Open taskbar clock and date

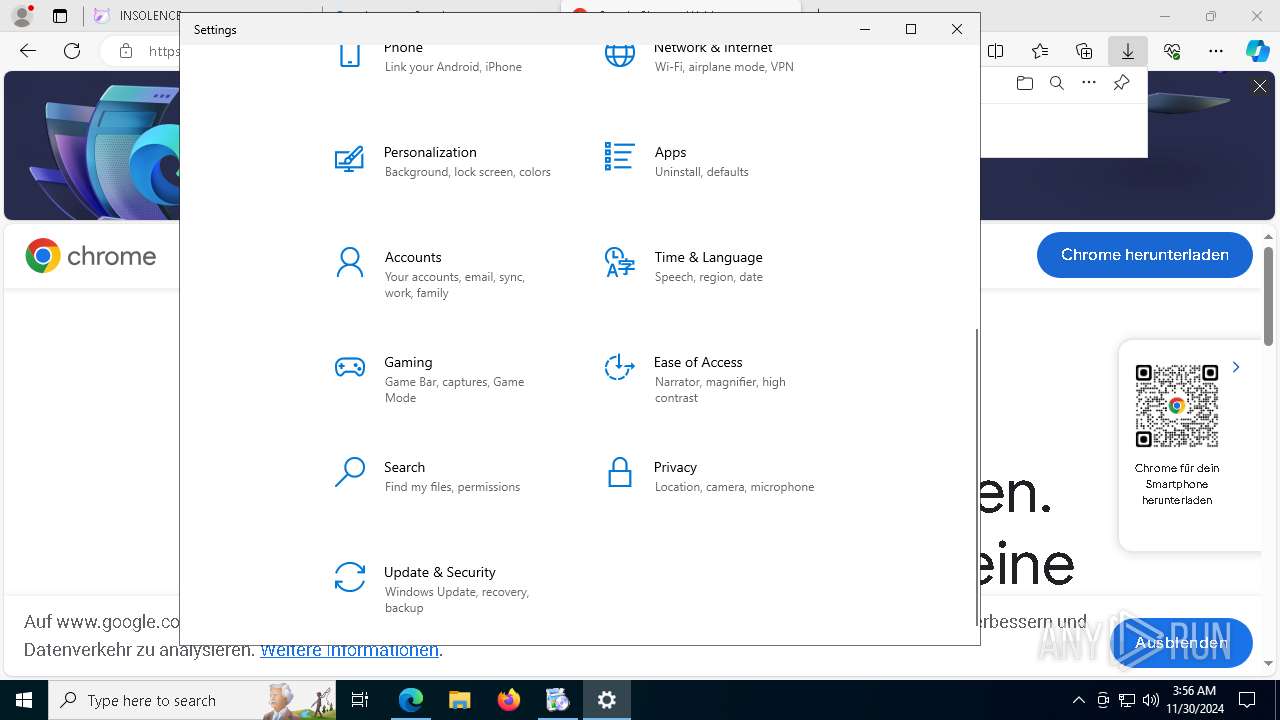(1193, 700)
